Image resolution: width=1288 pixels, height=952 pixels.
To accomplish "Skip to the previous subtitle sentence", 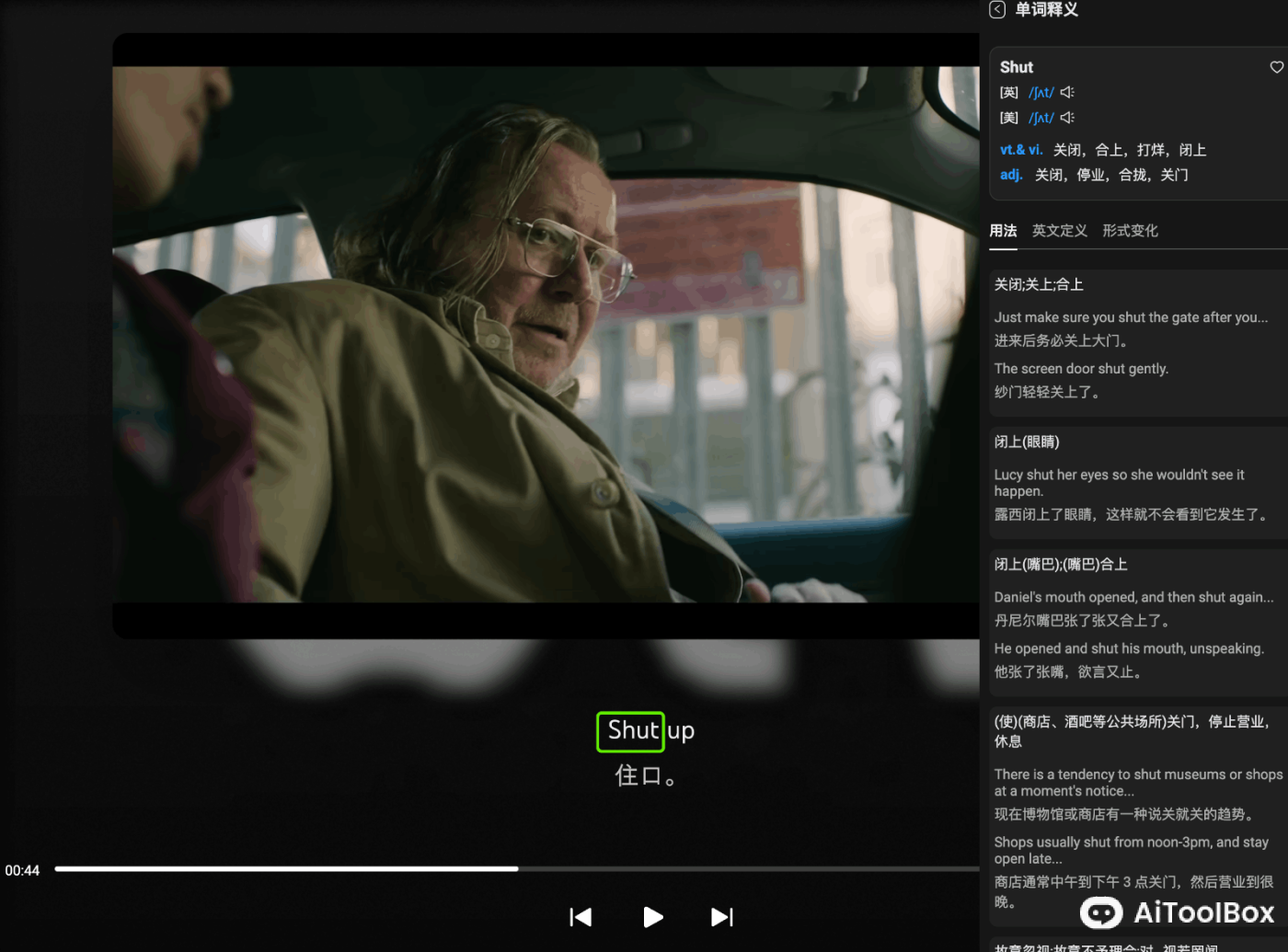I will pyautogui.click(x=581, y=917).
